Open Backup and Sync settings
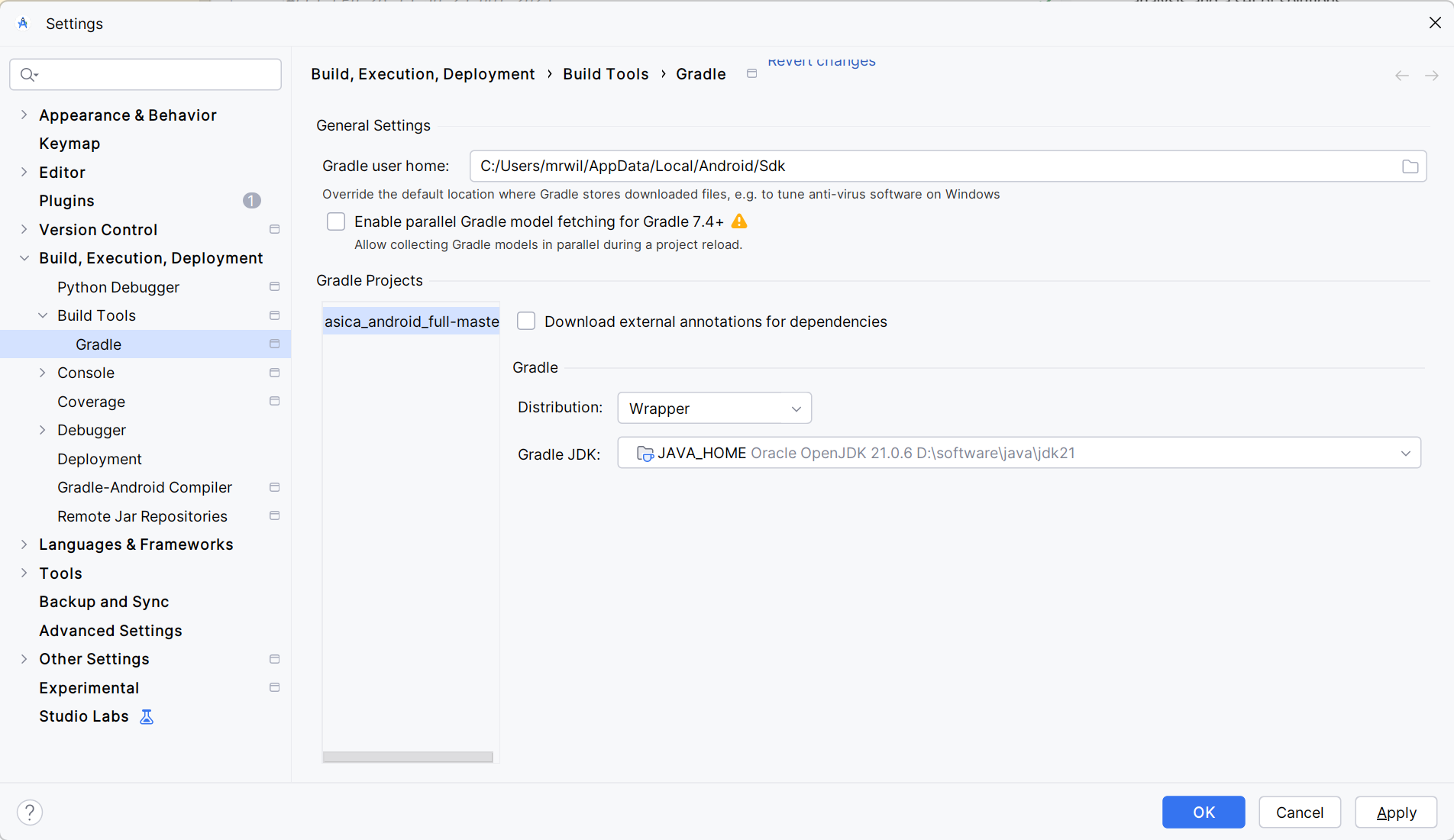The height and width of the screenshot is (840, 1454). (x=104, y=602)
